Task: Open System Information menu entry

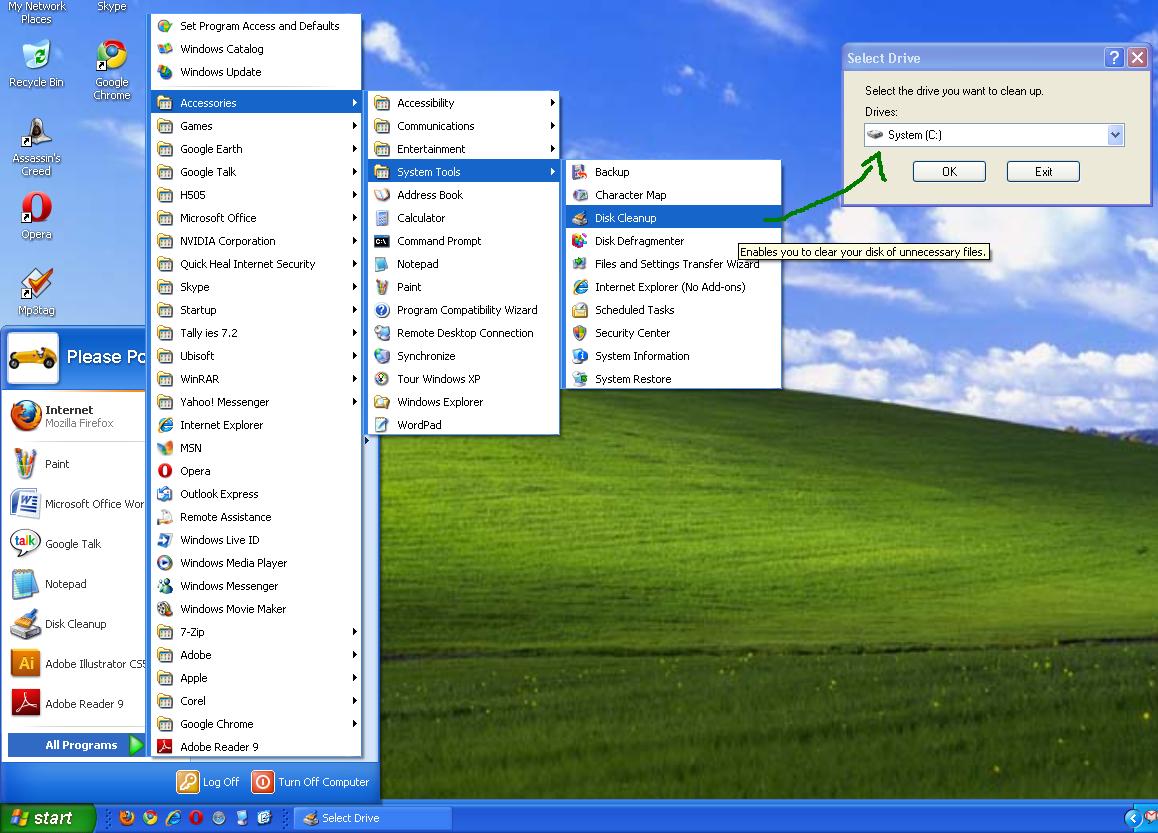Action: [673, 355]
